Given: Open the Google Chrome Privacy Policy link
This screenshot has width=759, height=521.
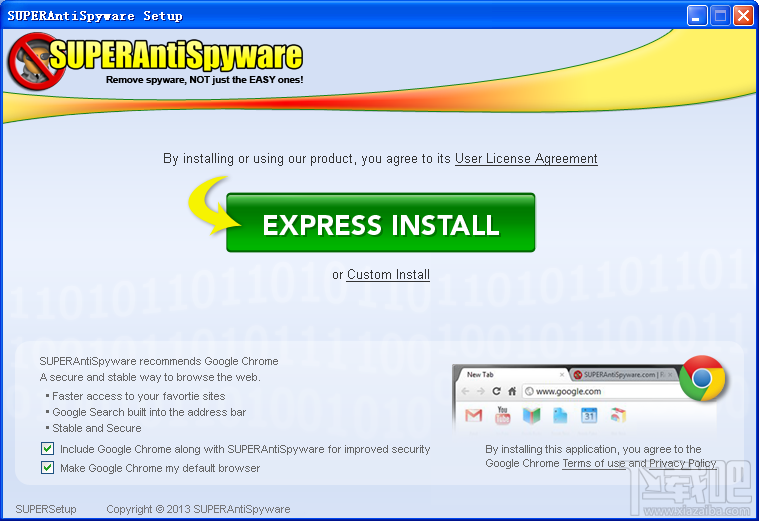Looking at the screenshot, I should tap(683, 463).
